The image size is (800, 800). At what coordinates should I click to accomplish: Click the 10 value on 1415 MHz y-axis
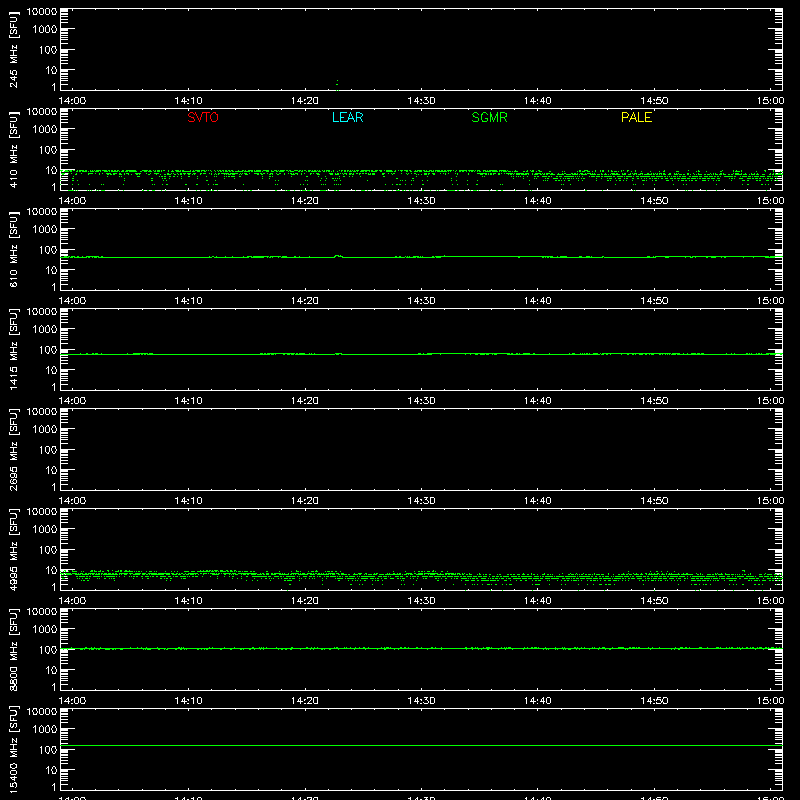point(51,370)
